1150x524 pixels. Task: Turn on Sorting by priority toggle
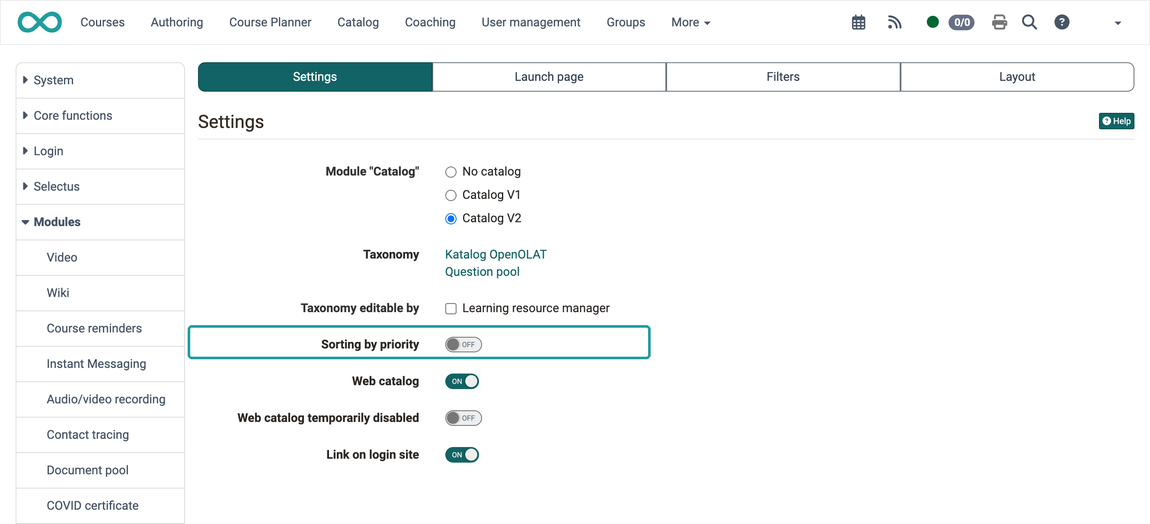[x=464, y=344]
